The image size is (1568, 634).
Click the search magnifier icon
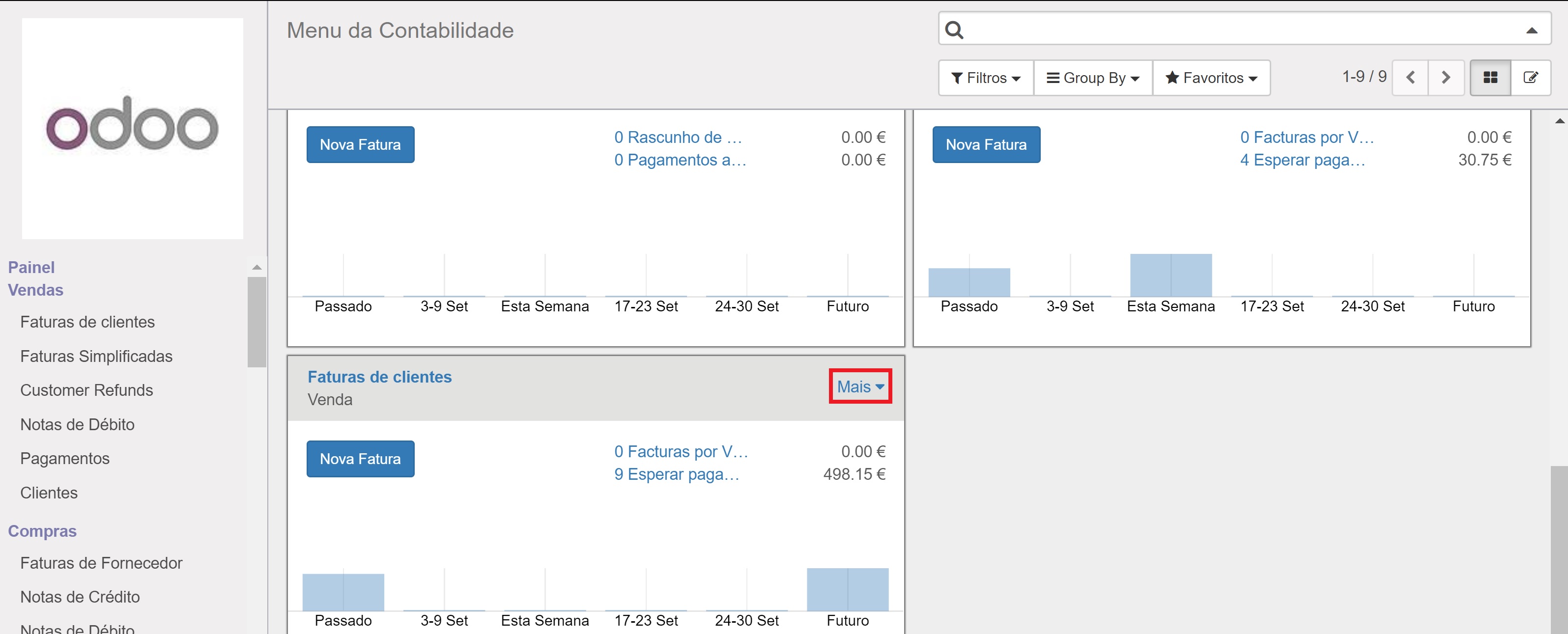954,30
